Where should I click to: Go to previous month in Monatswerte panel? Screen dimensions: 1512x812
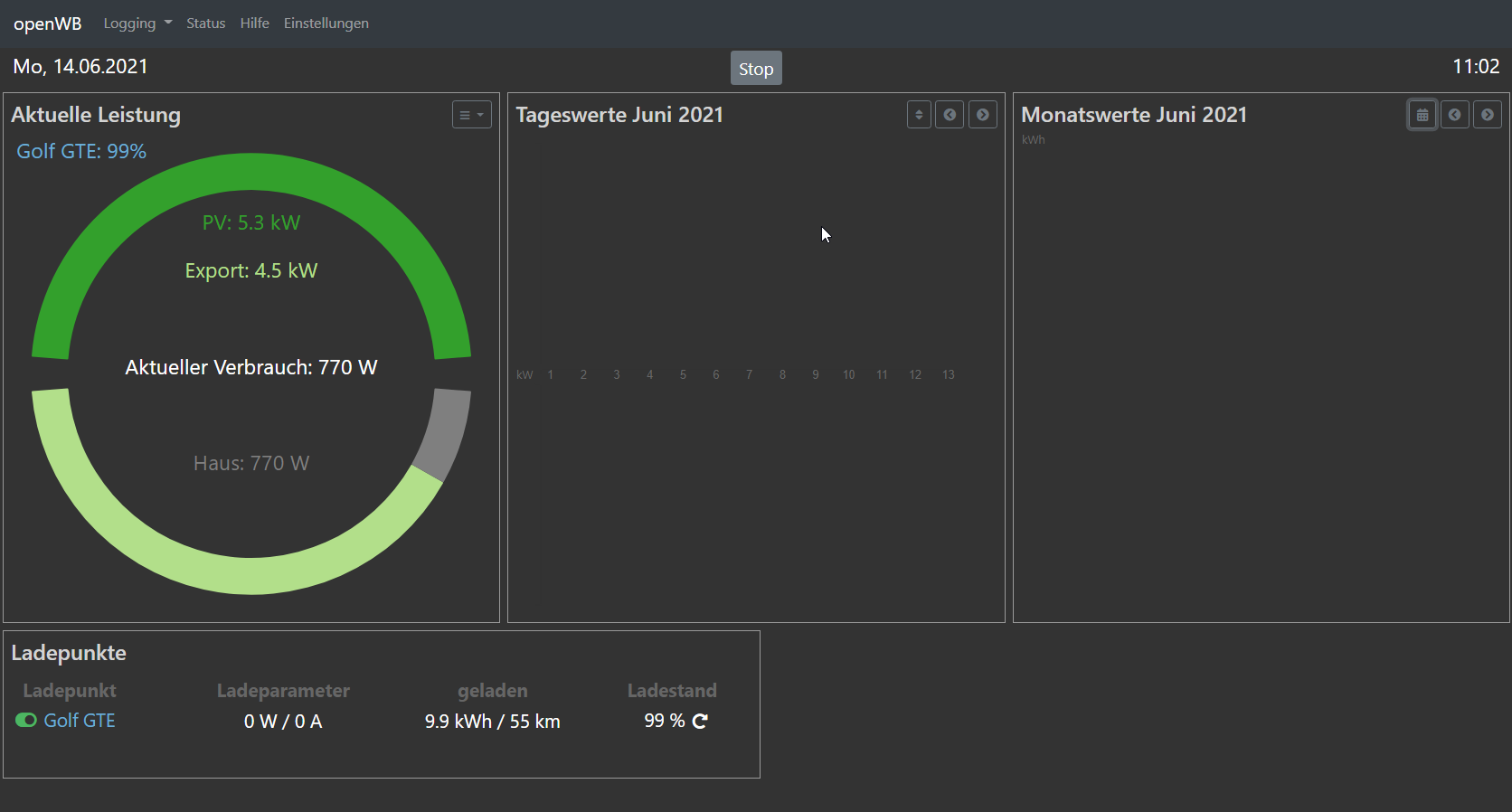coord(1455,115)
